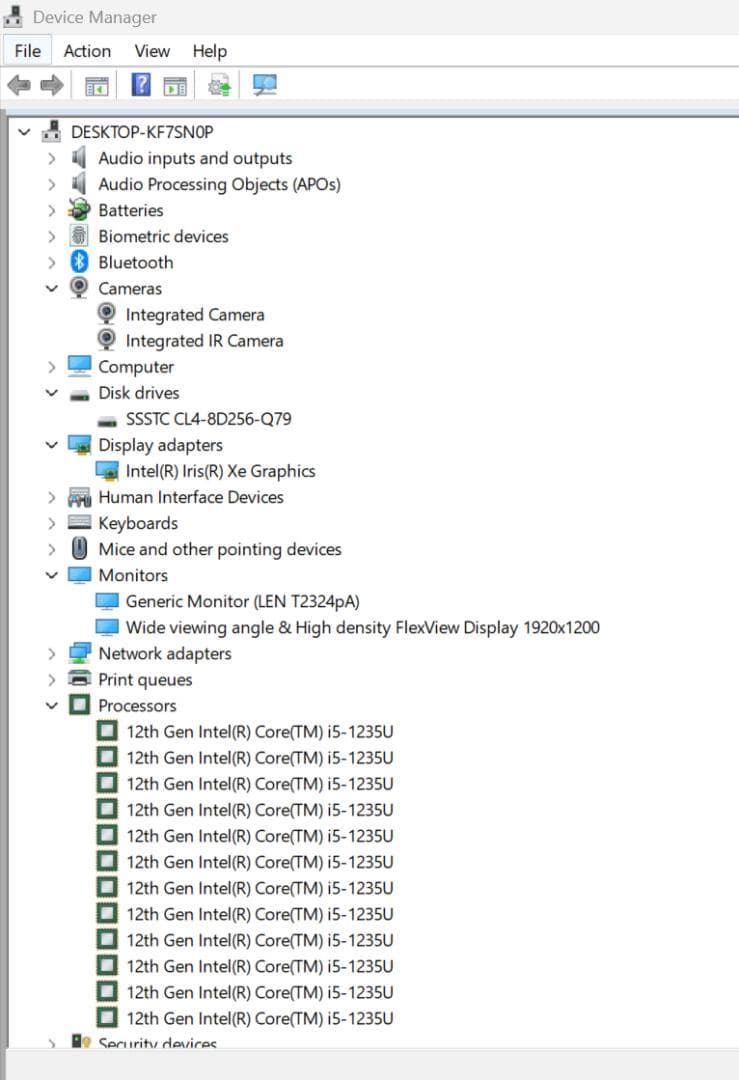Screen dimensions: 739x1080
Task: Click the Mice and pointing devices icon
Action: tap(79, 548)
